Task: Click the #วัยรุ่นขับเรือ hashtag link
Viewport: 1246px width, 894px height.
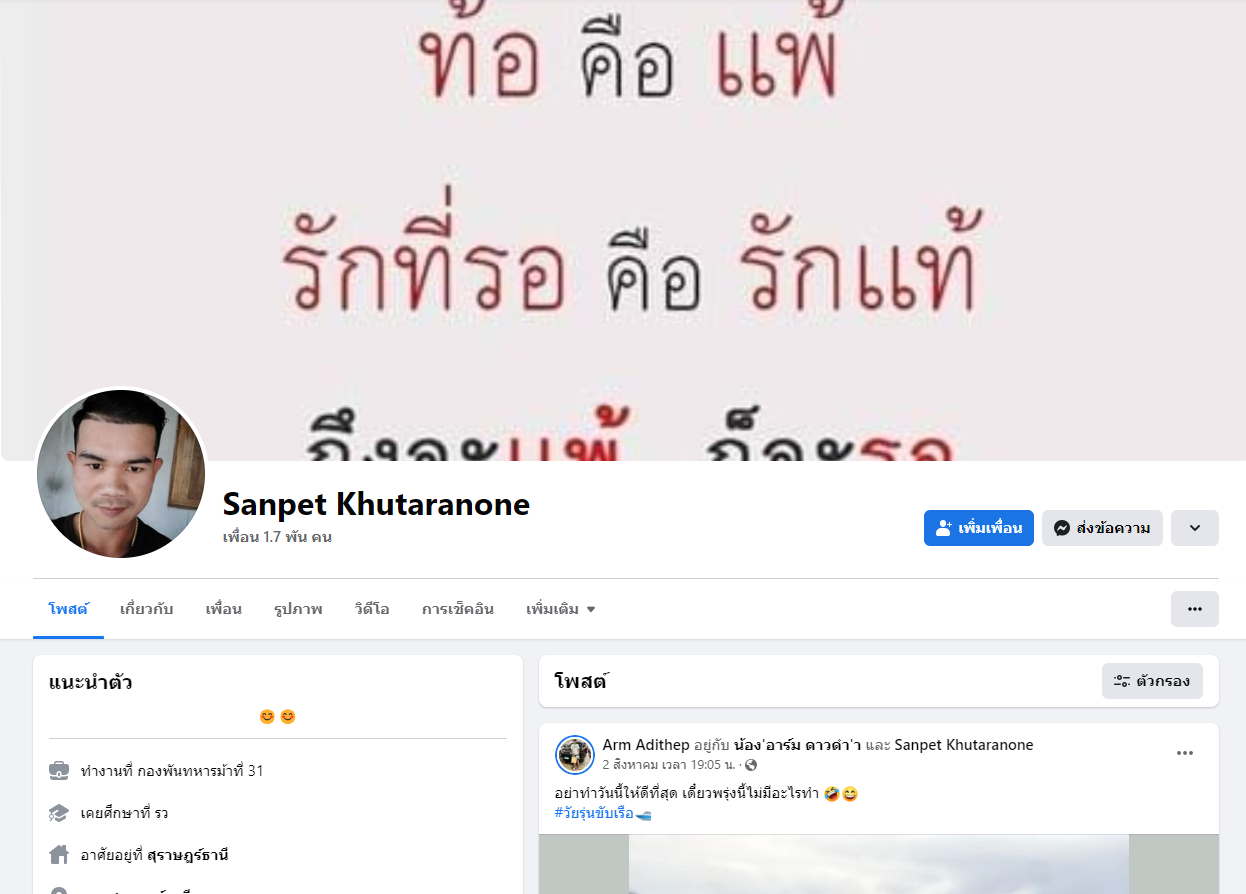Action: [594, 813]
